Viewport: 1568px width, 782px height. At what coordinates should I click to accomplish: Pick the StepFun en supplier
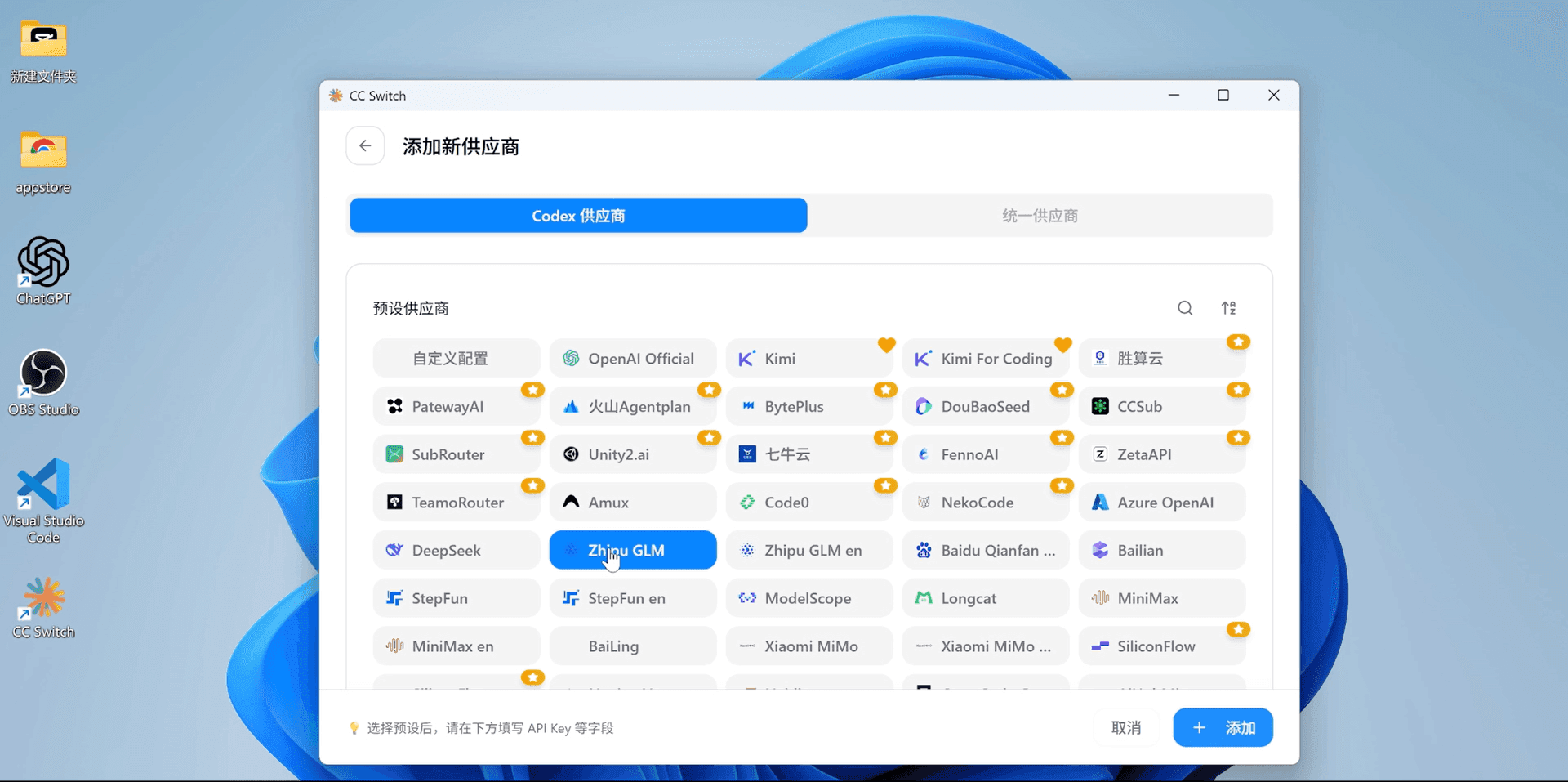click(633, 598)
